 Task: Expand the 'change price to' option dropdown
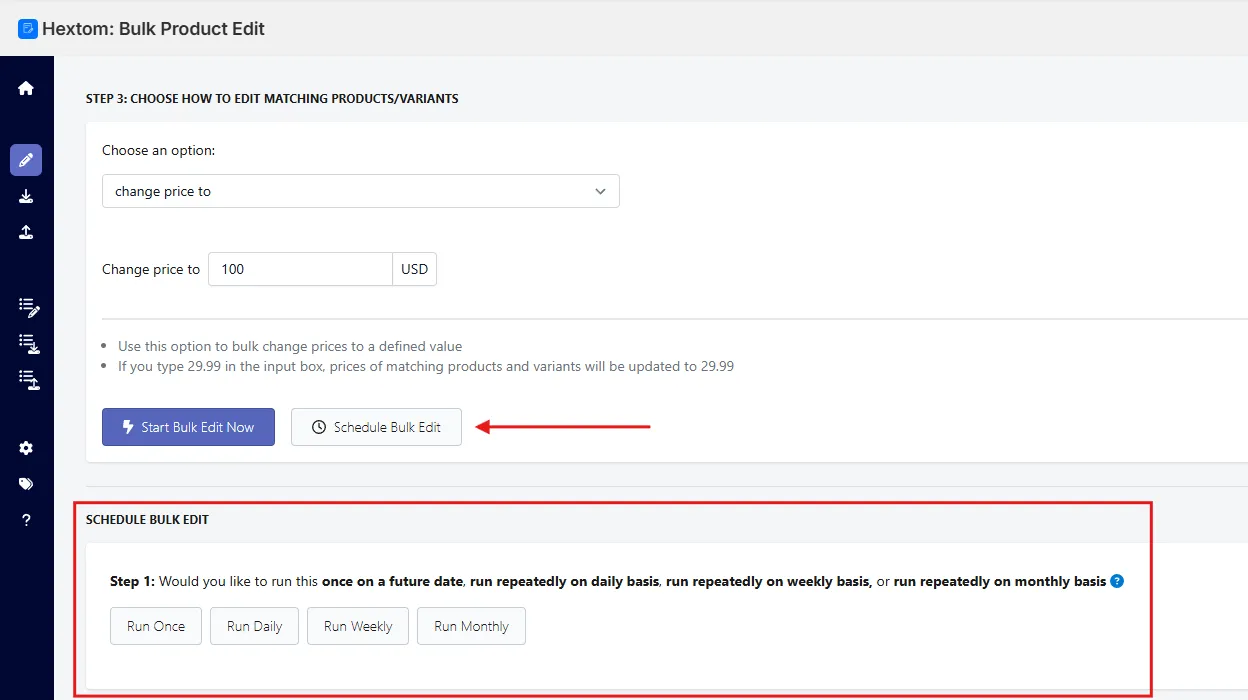361,191
